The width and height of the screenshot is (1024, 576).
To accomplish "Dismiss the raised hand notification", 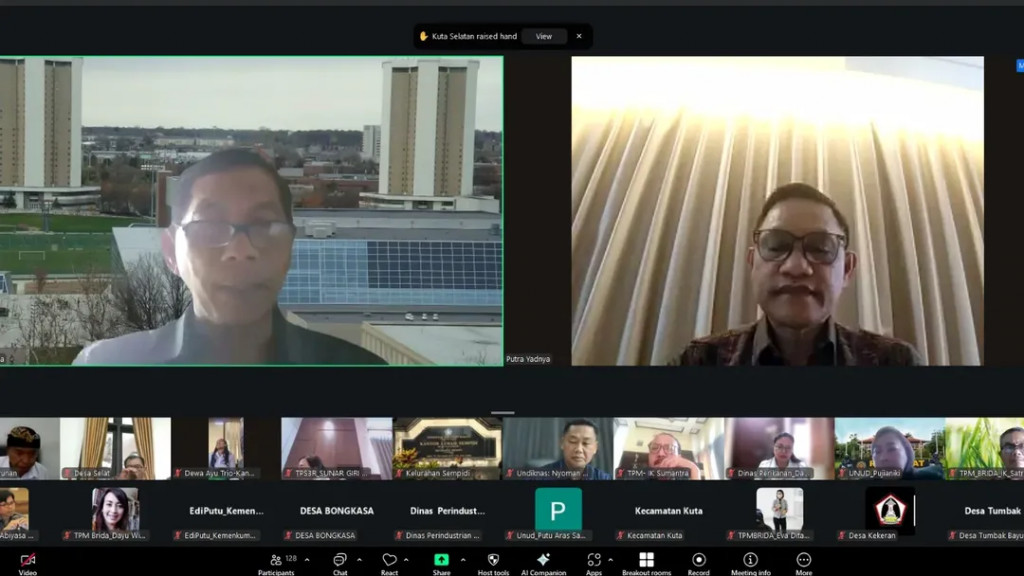I will pyautogui.click(x=578, y=36).
